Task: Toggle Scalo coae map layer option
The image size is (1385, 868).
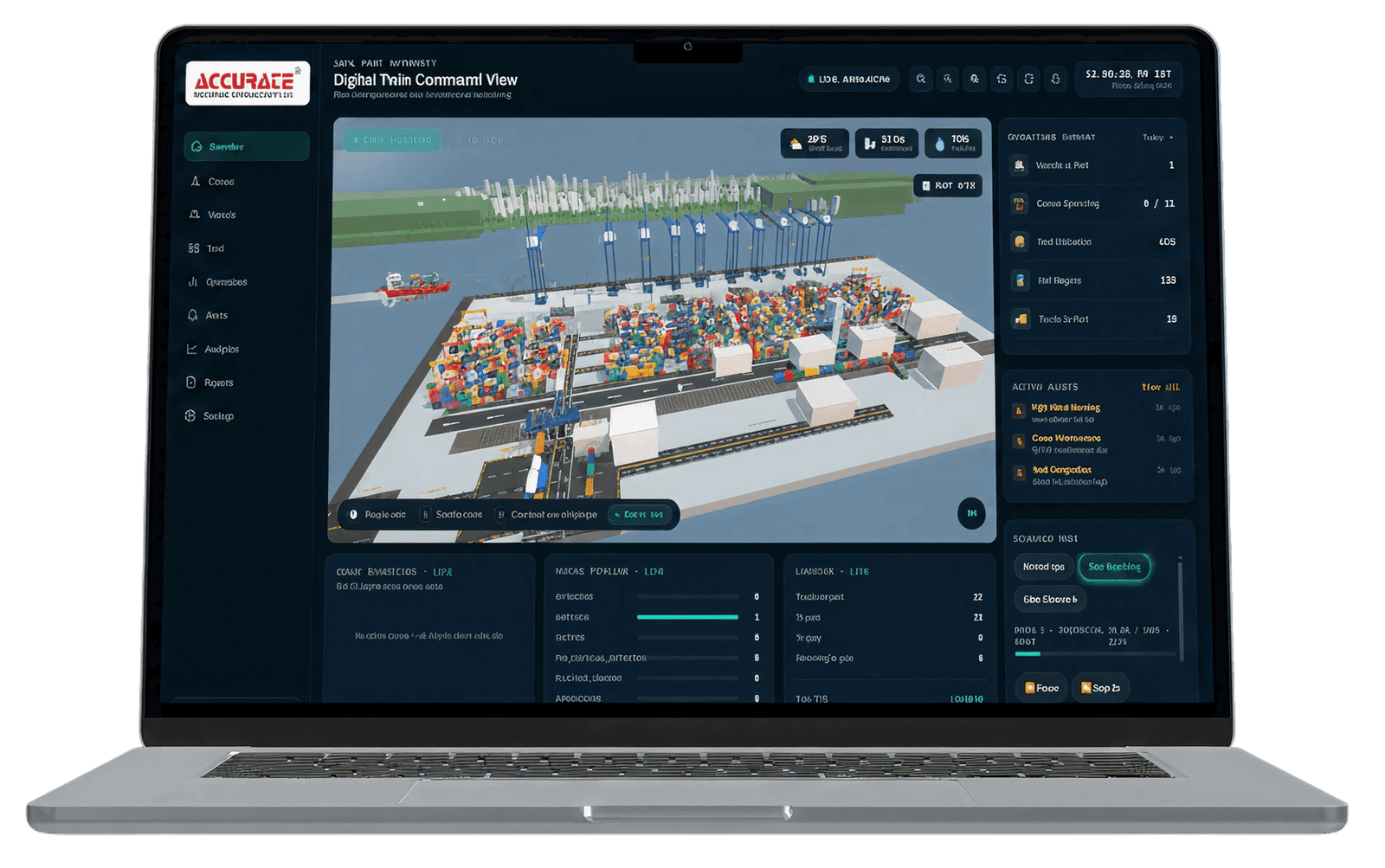Action: pyautogui.click(x=452, y=515)
